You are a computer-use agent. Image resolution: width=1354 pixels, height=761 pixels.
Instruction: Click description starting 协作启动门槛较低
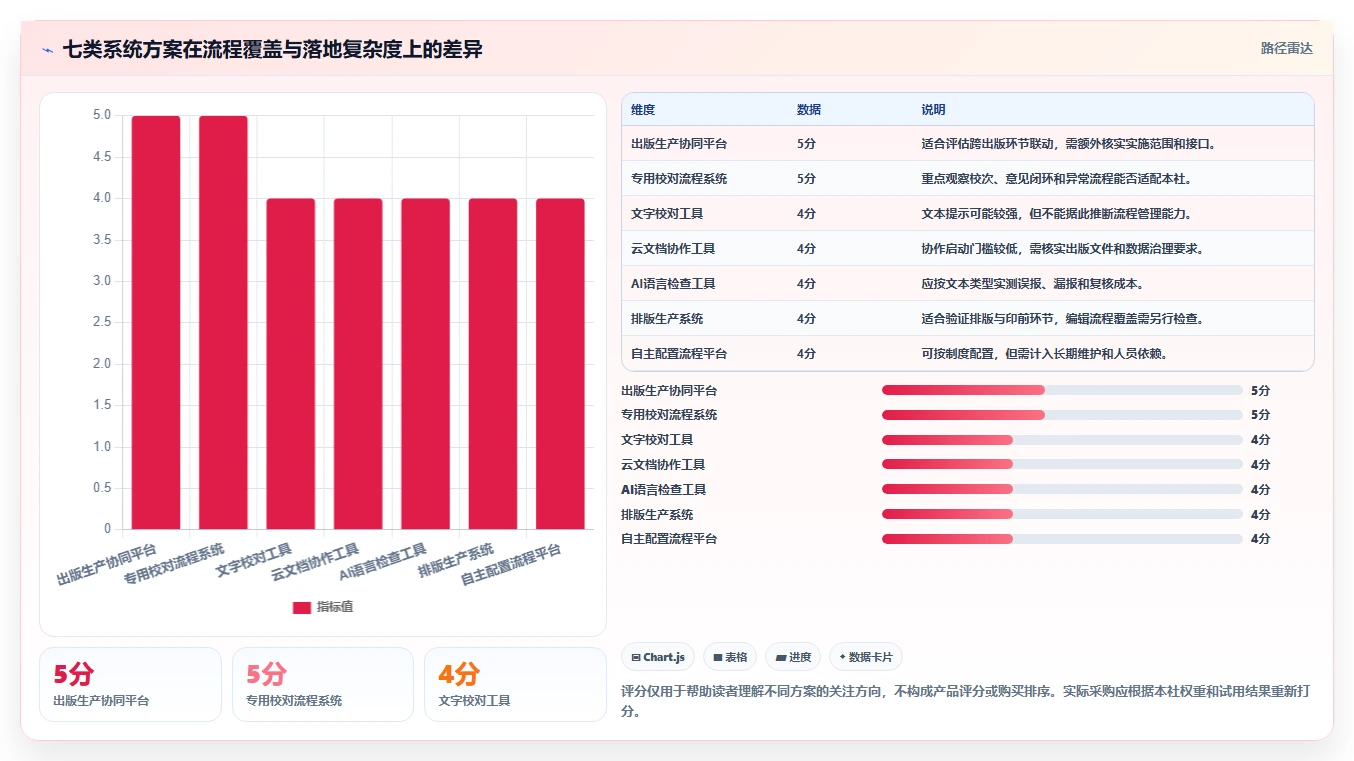pyautogui.click(x=1062, y=249)
